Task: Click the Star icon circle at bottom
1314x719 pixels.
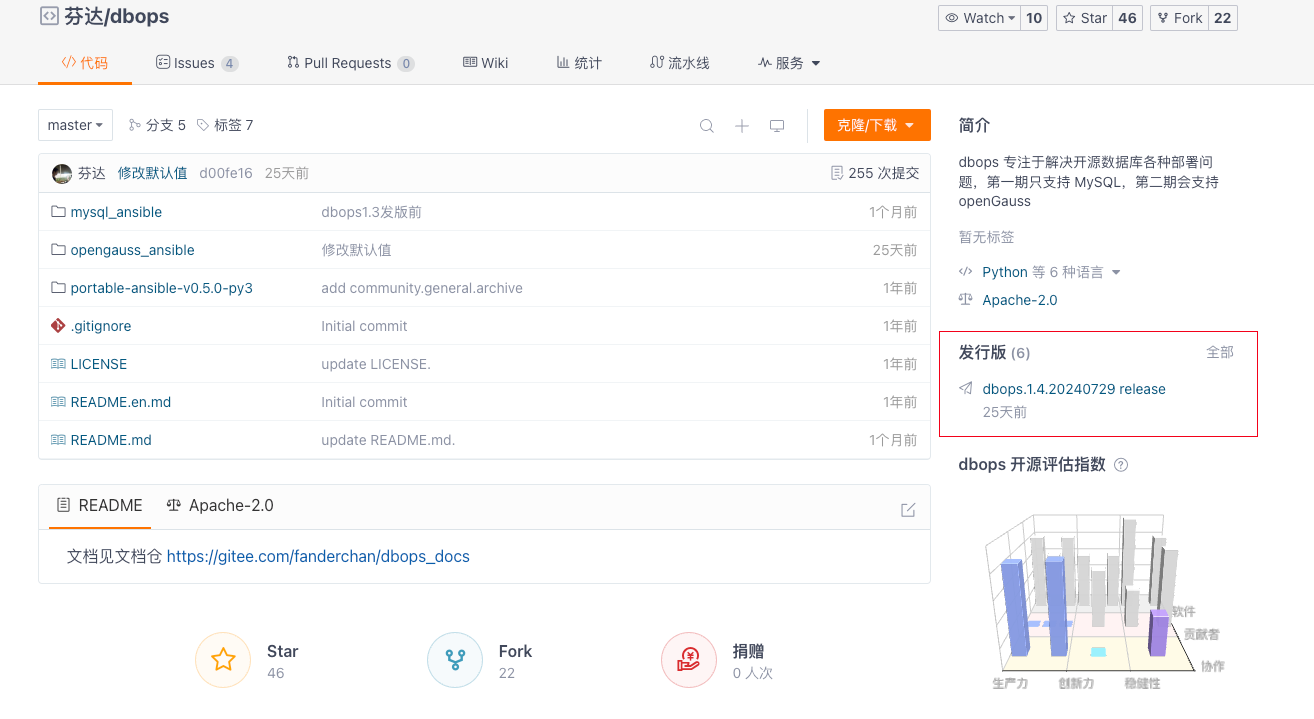Action: [x=223, y=660]
